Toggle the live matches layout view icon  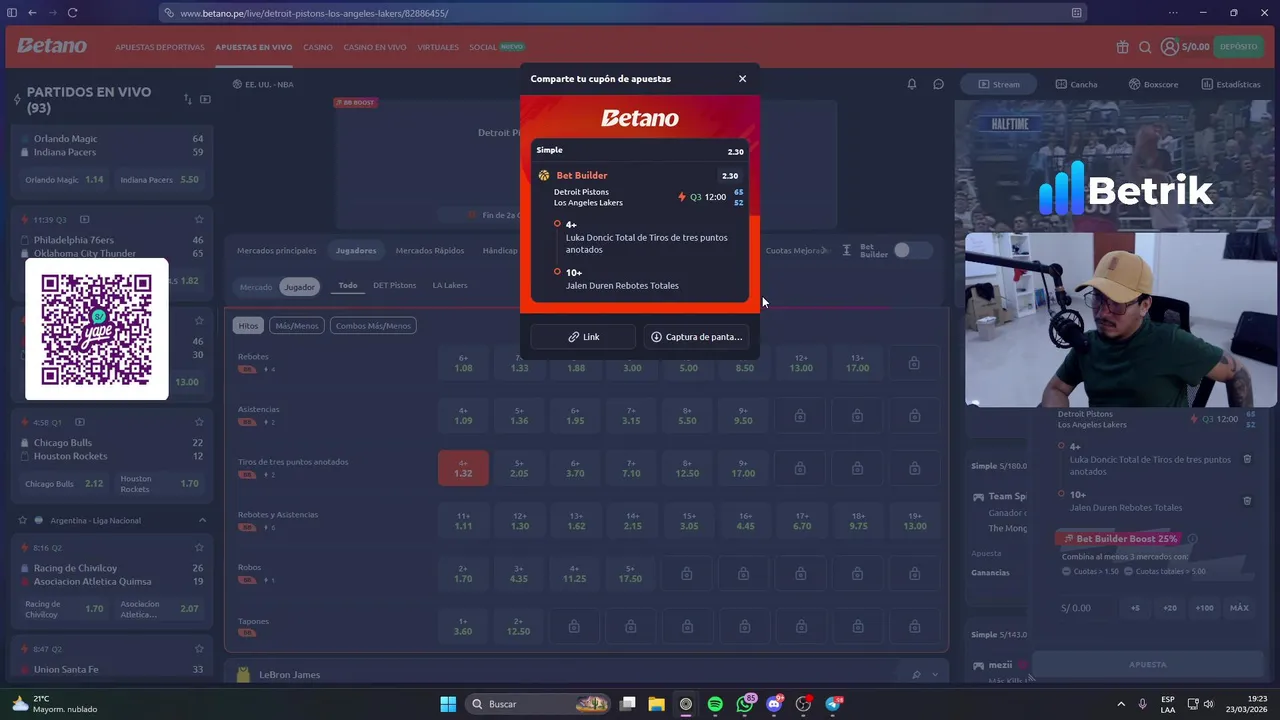[x=205, y=99]
